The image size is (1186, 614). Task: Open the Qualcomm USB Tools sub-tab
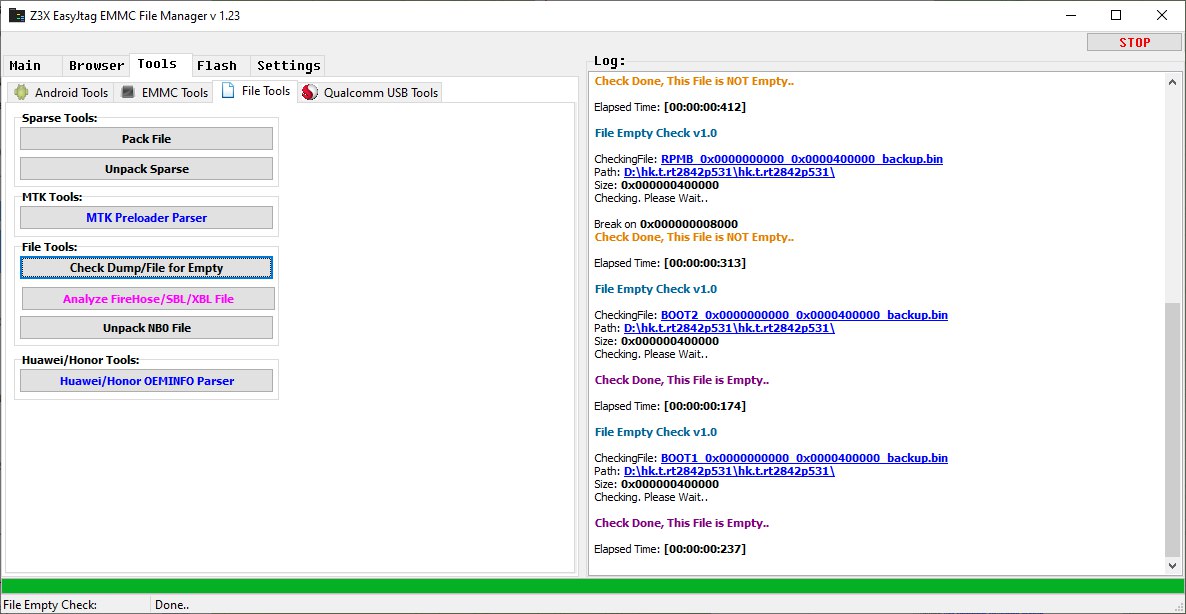(x=370, y=92)
